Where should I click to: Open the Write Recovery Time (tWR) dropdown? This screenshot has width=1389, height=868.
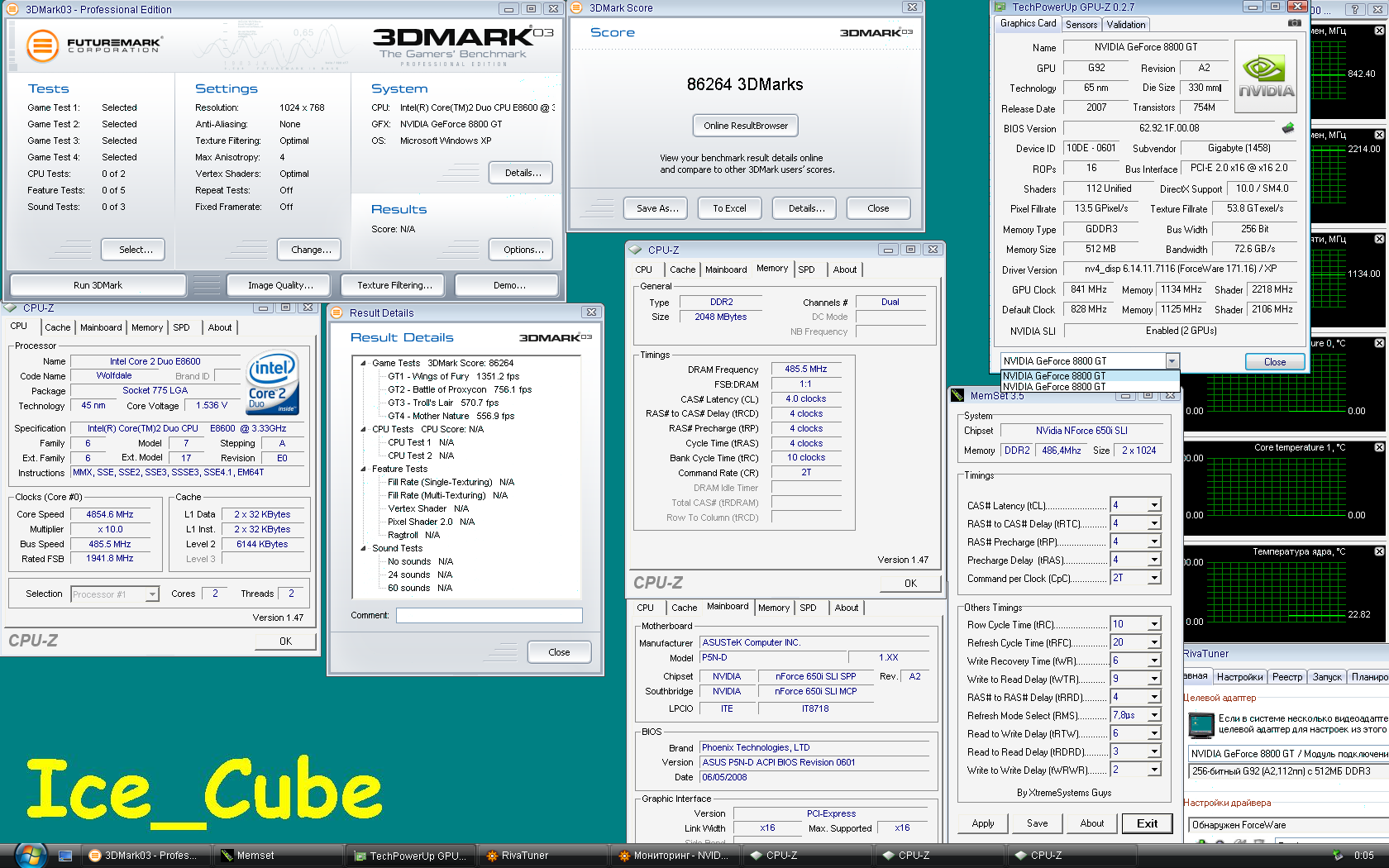point(1154,661)
